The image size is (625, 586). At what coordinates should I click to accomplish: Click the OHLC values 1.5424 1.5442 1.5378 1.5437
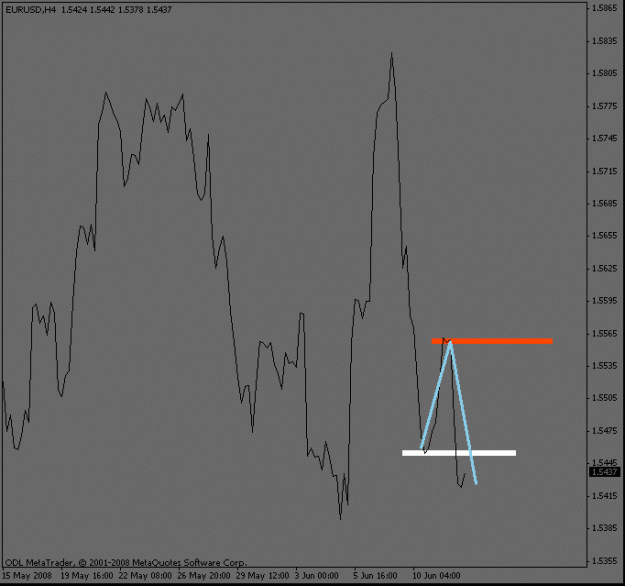(116, 10)
